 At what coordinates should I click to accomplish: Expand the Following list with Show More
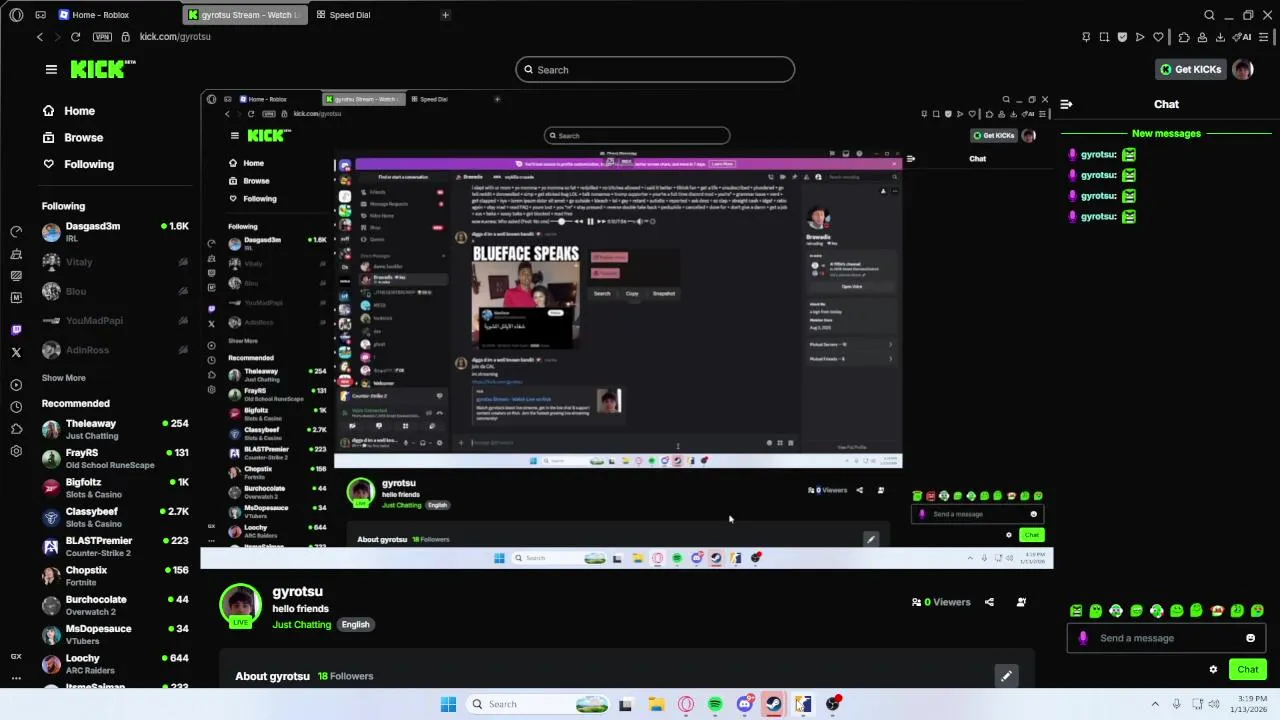click(63, 378)
